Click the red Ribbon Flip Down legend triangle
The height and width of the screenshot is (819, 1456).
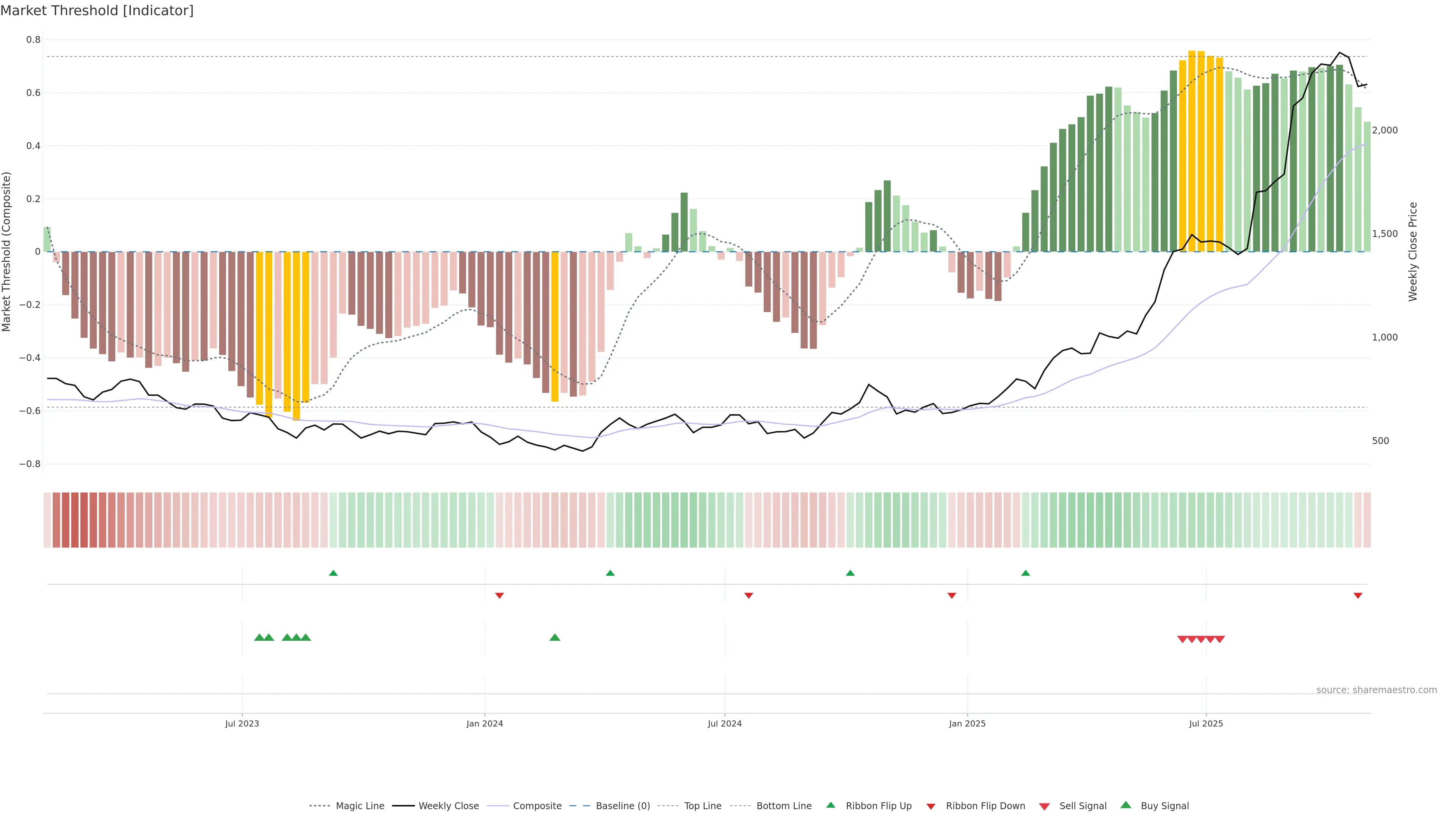pyautogui.click(x=930, y=806)
